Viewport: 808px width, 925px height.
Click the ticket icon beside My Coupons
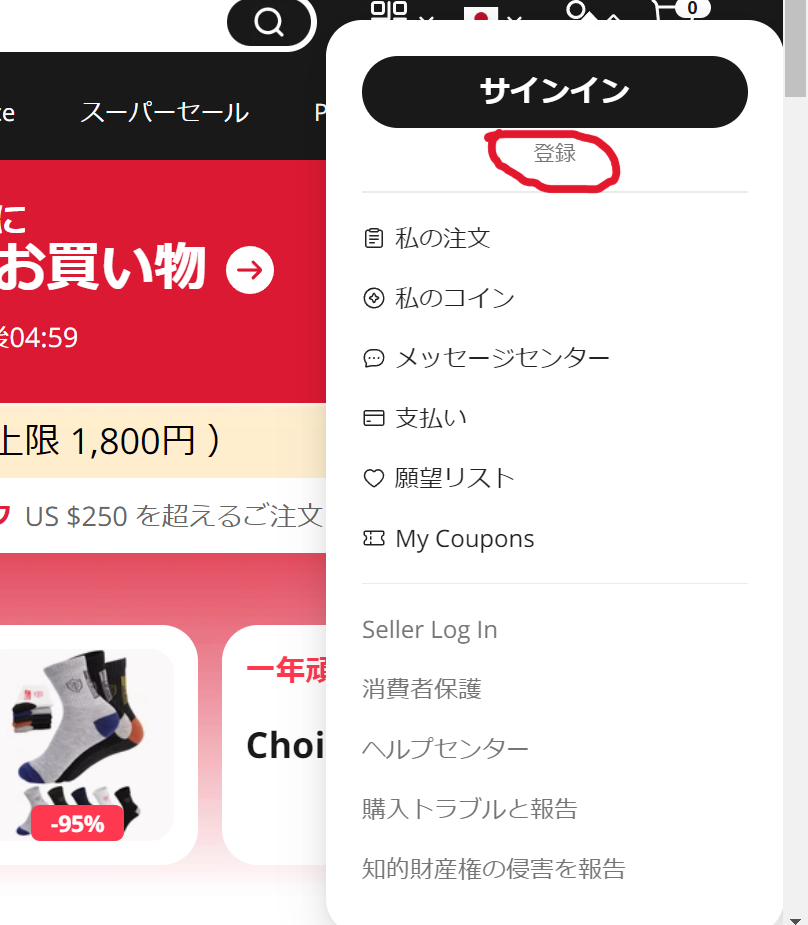[374, 538]
